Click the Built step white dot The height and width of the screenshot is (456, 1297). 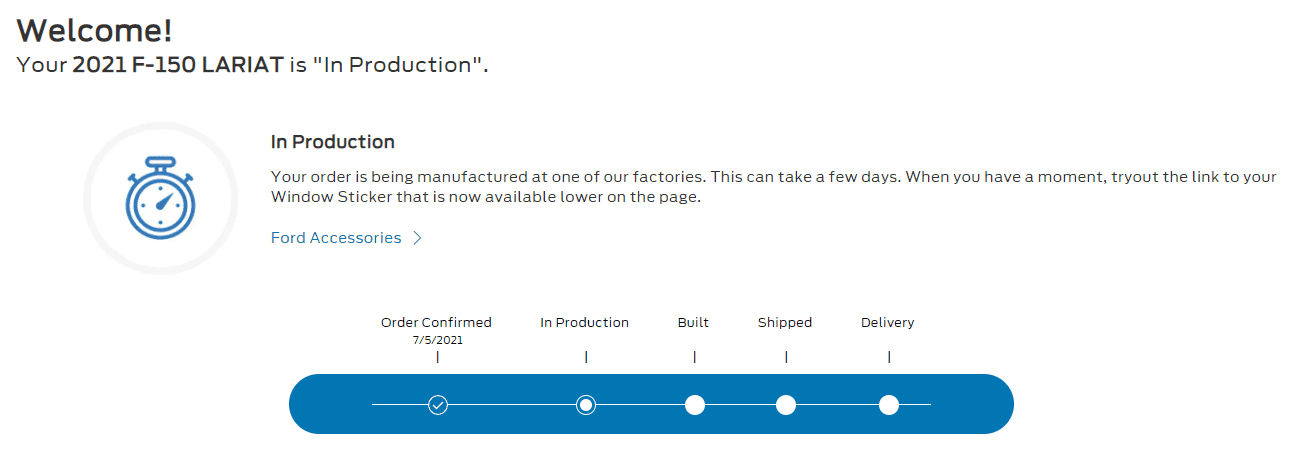(695, 405)
